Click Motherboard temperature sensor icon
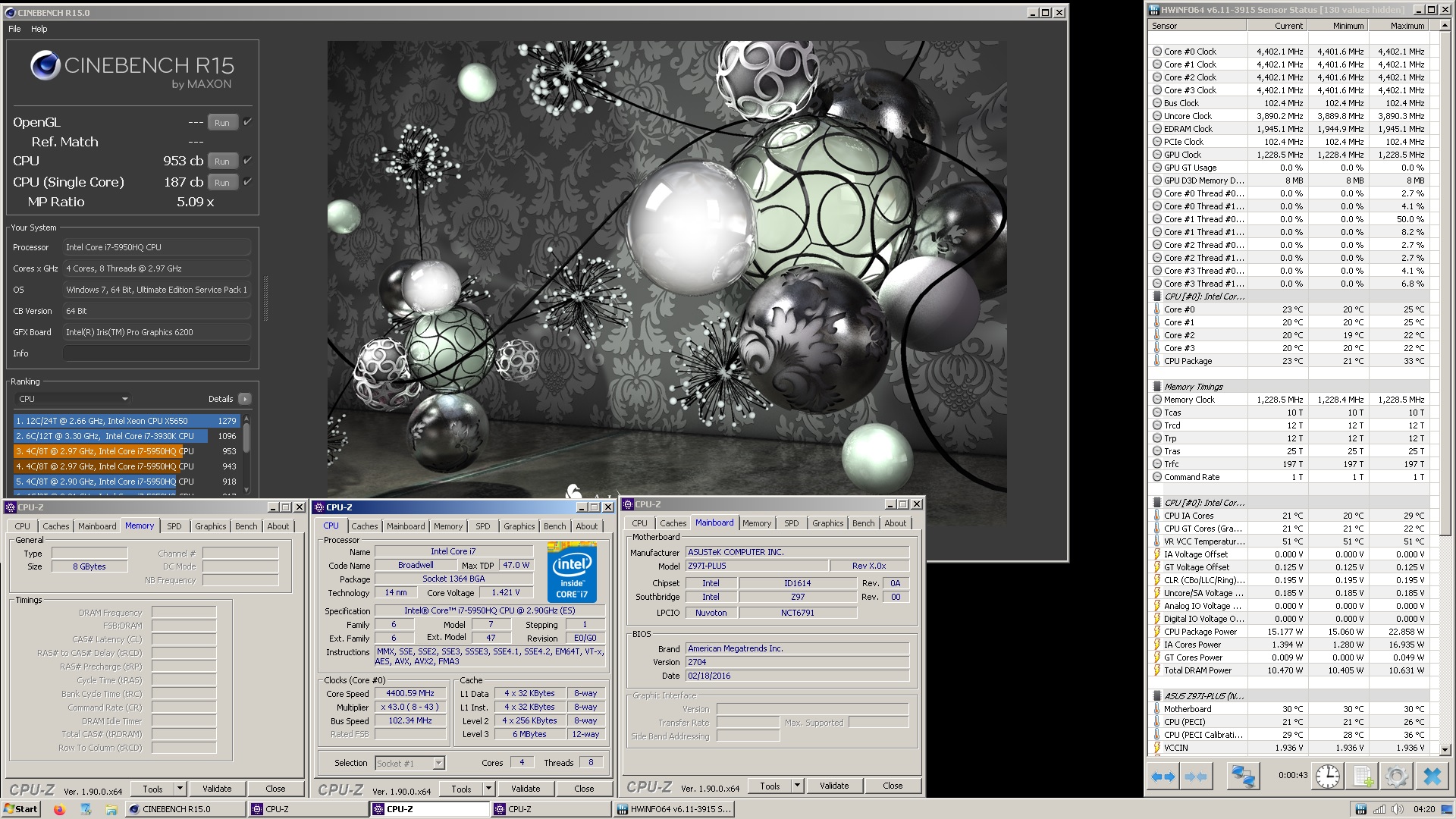The image size is (1456, 819). coord(1157,709)
